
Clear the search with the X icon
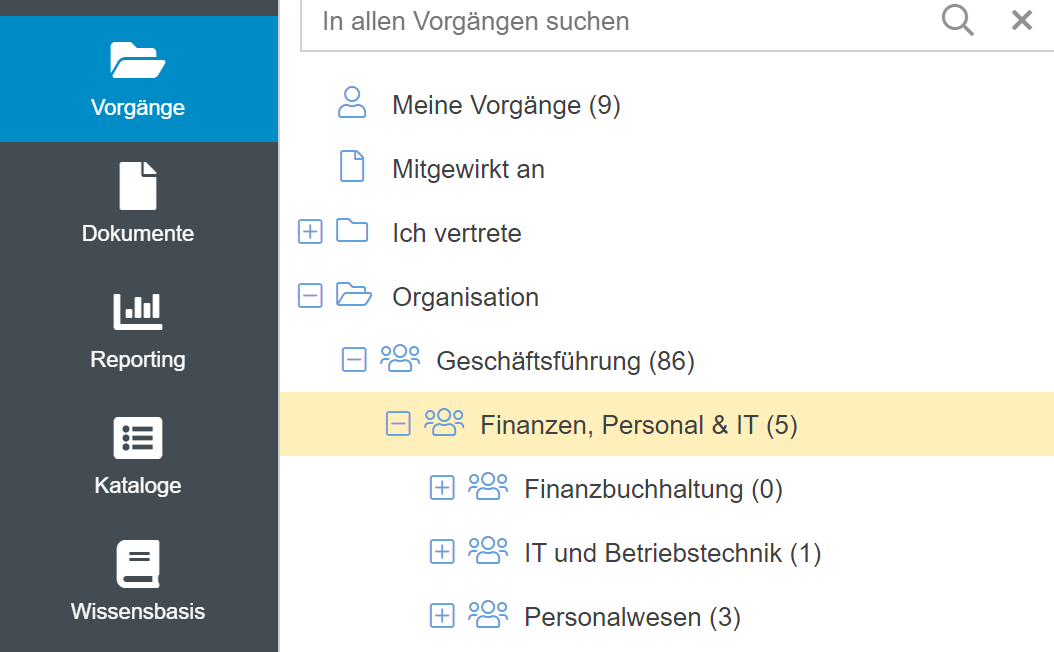point(1021,20)
